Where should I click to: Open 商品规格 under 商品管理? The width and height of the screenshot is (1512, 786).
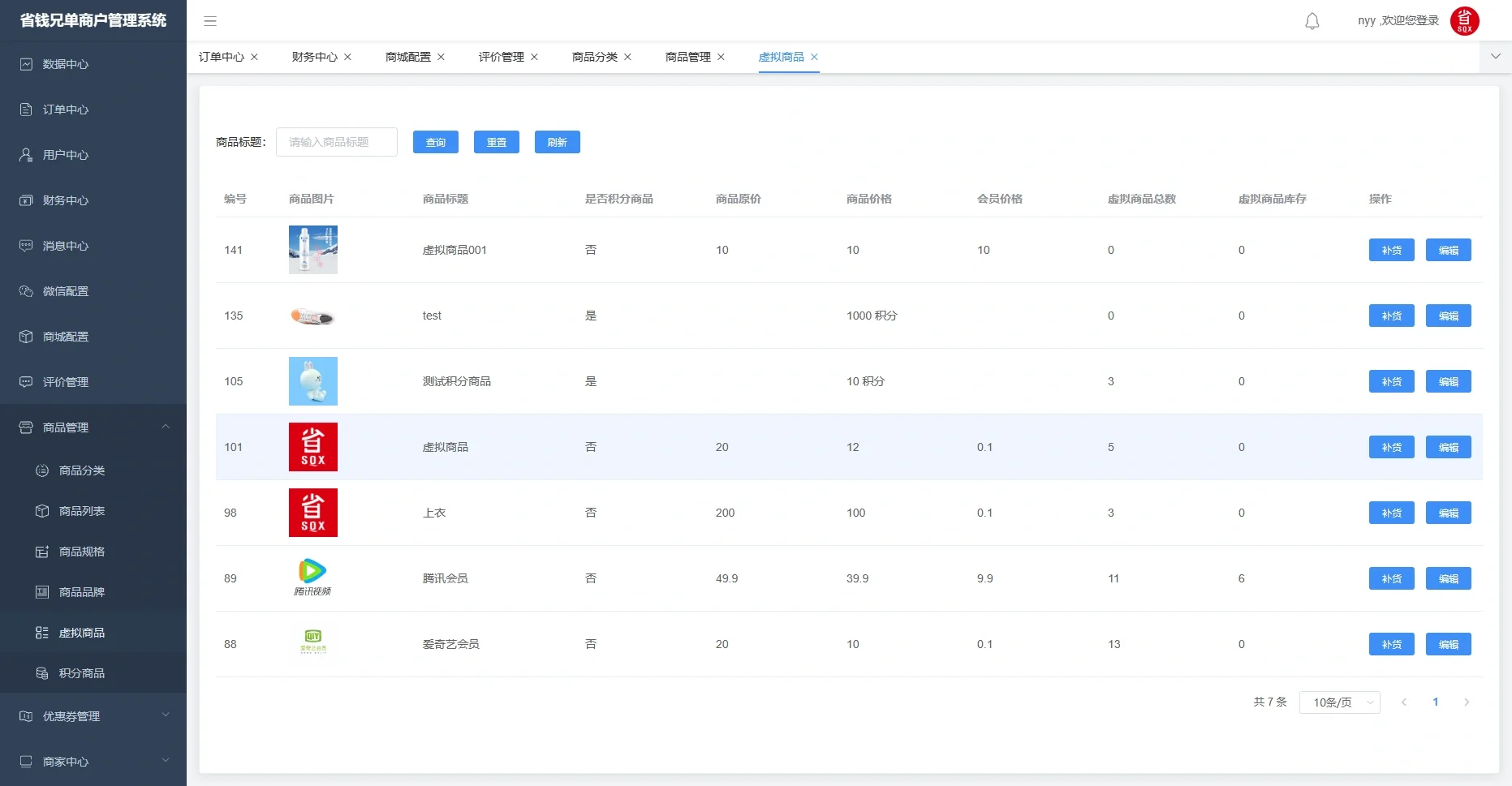81,552
